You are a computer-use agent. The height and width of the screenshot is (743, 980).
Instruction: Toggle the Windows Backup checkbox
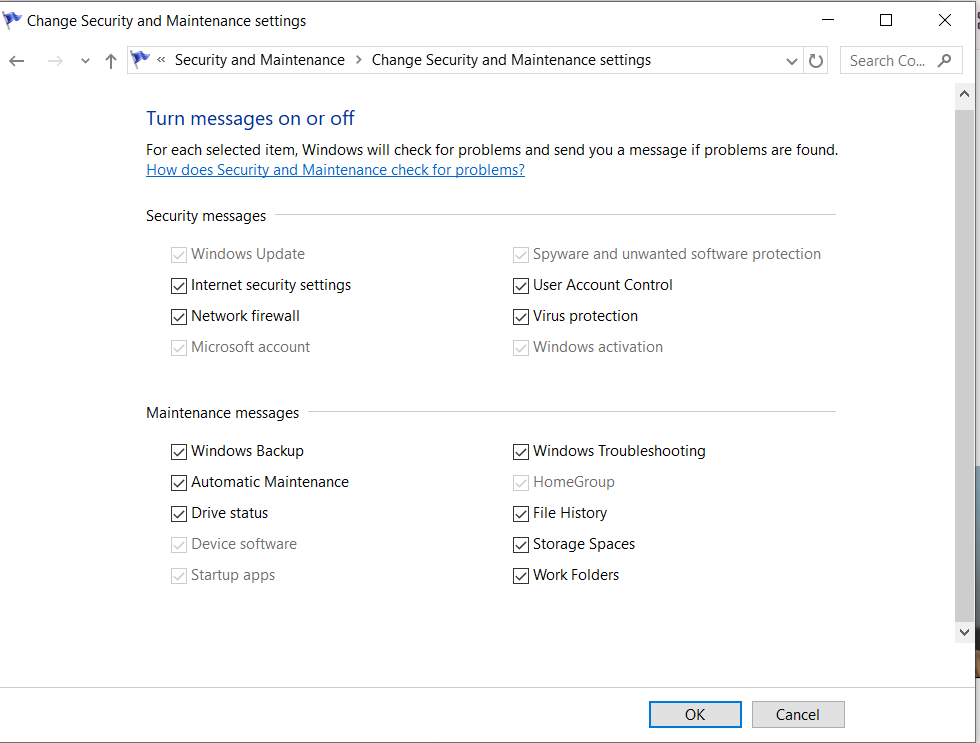[179, 452]
